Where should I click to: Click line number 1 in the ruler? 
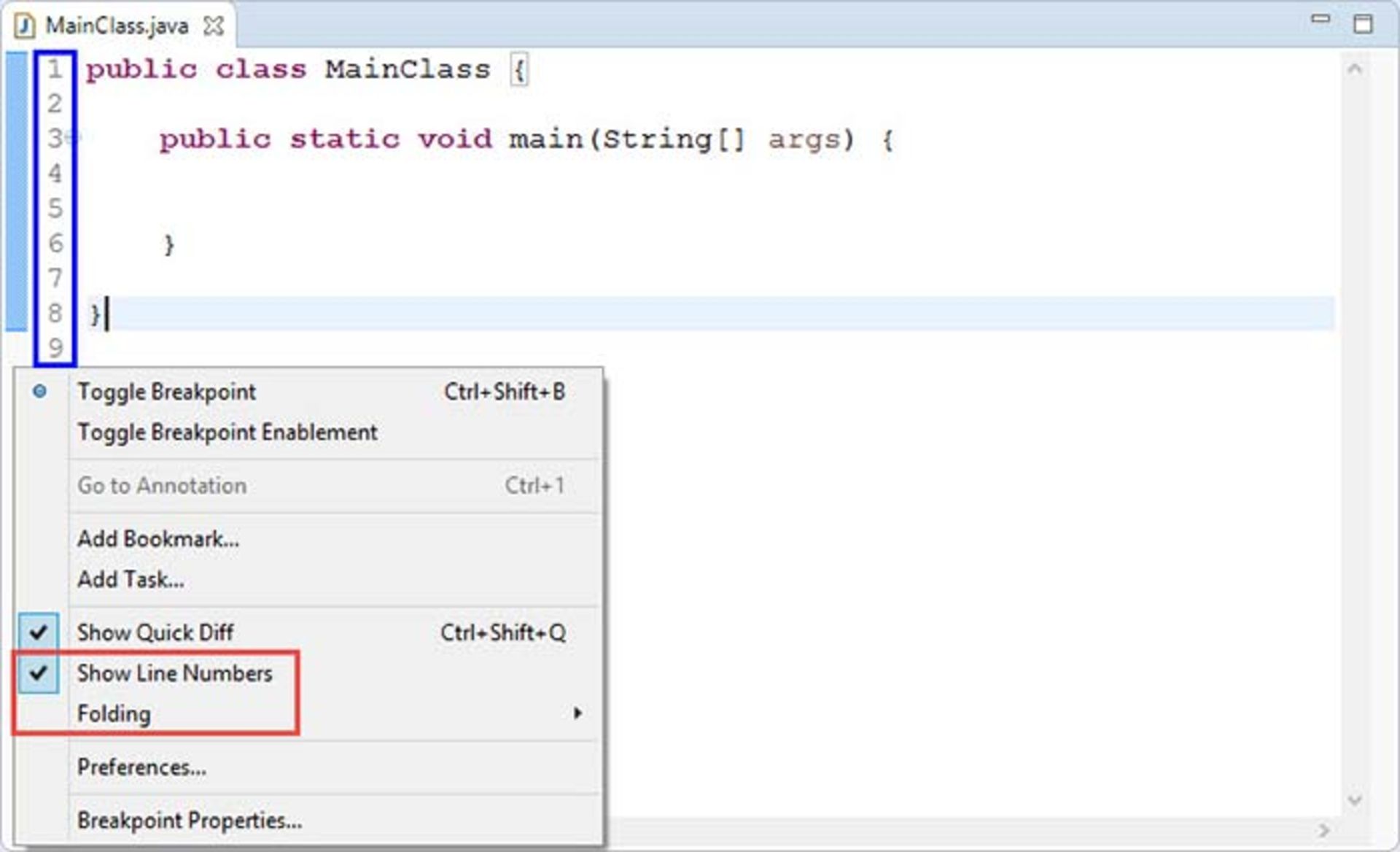55,70
